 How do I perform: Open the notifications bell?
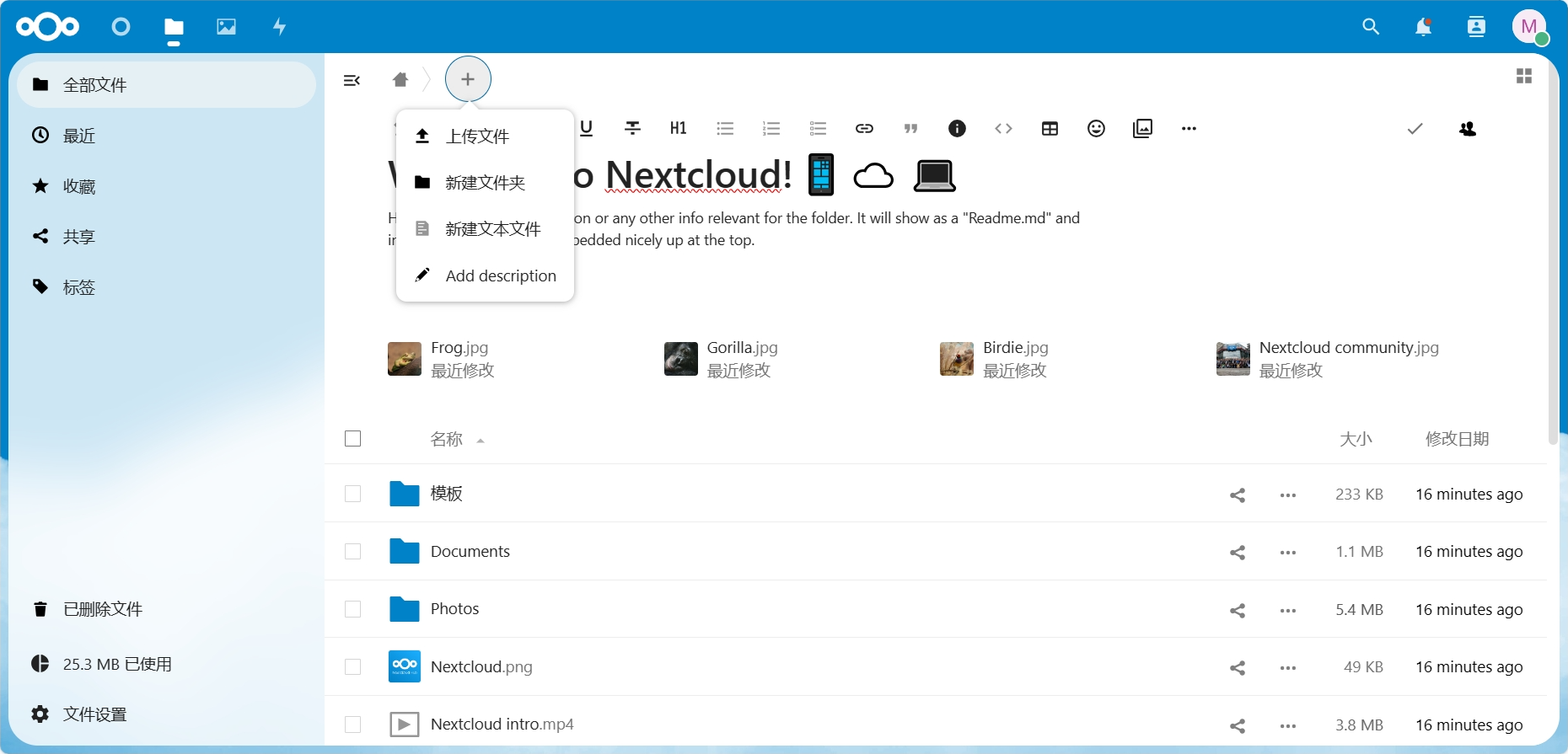[x=1423, y=27]
